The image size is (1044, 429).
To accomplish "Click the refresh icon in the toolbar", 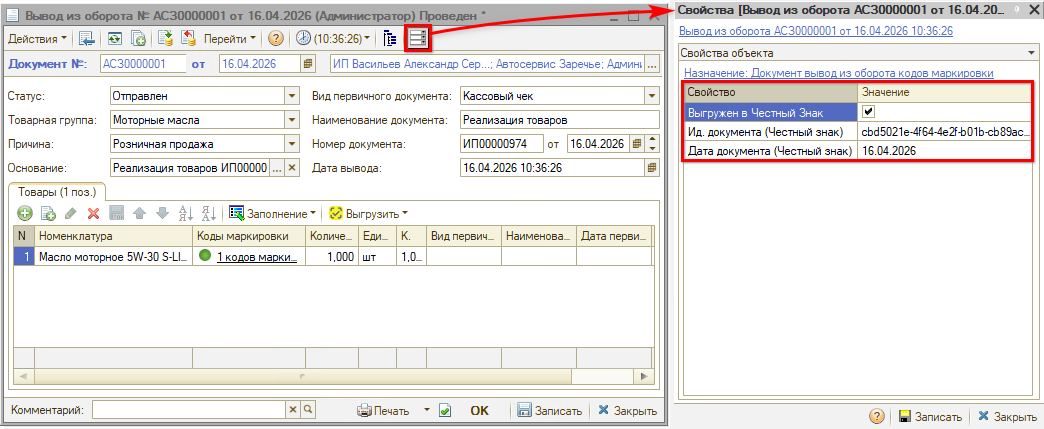I will (x=116, y=38).
